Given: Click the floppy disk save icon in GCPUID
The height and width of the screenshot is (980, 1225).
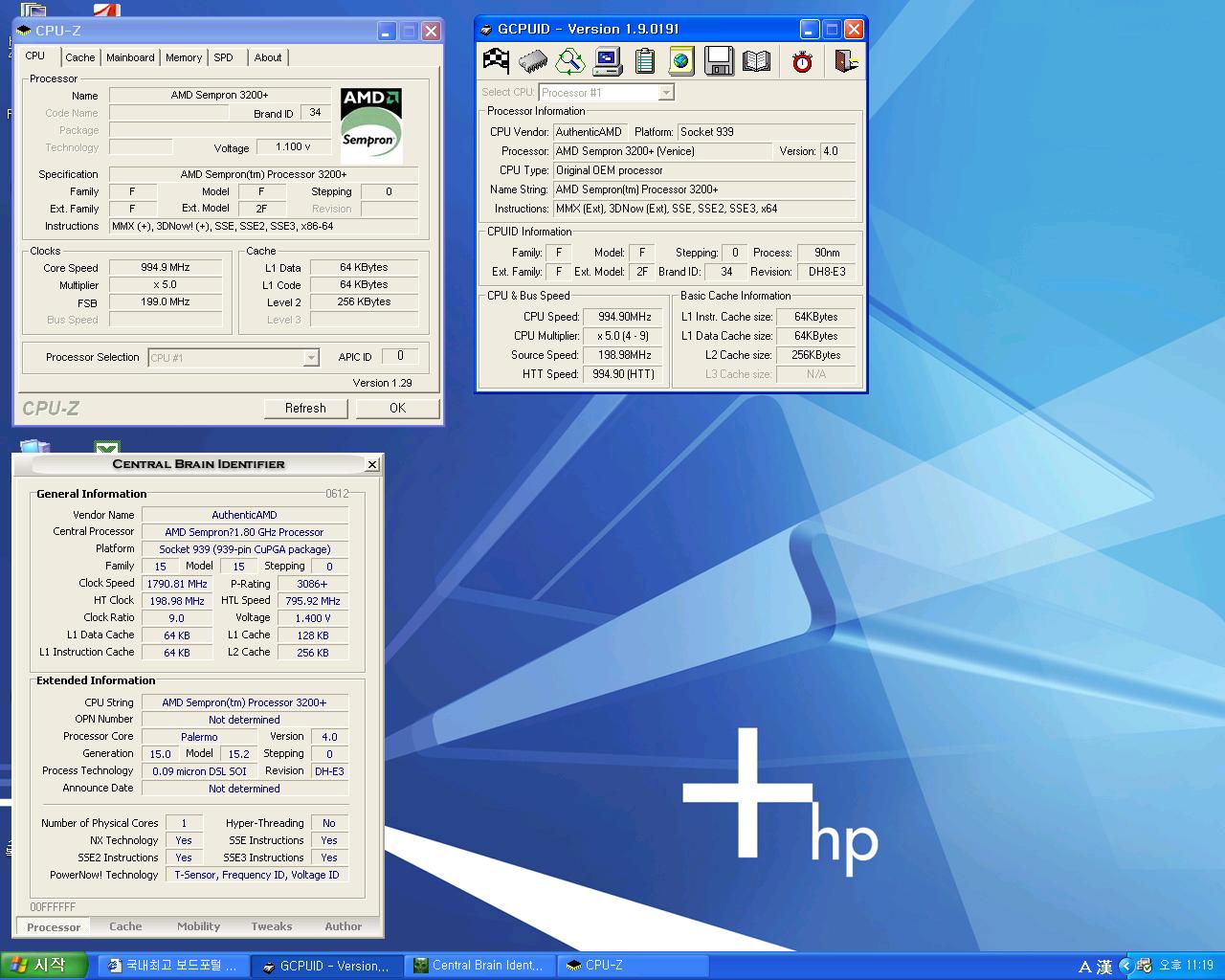Looking at the screenshot, I should coord(719,61).
